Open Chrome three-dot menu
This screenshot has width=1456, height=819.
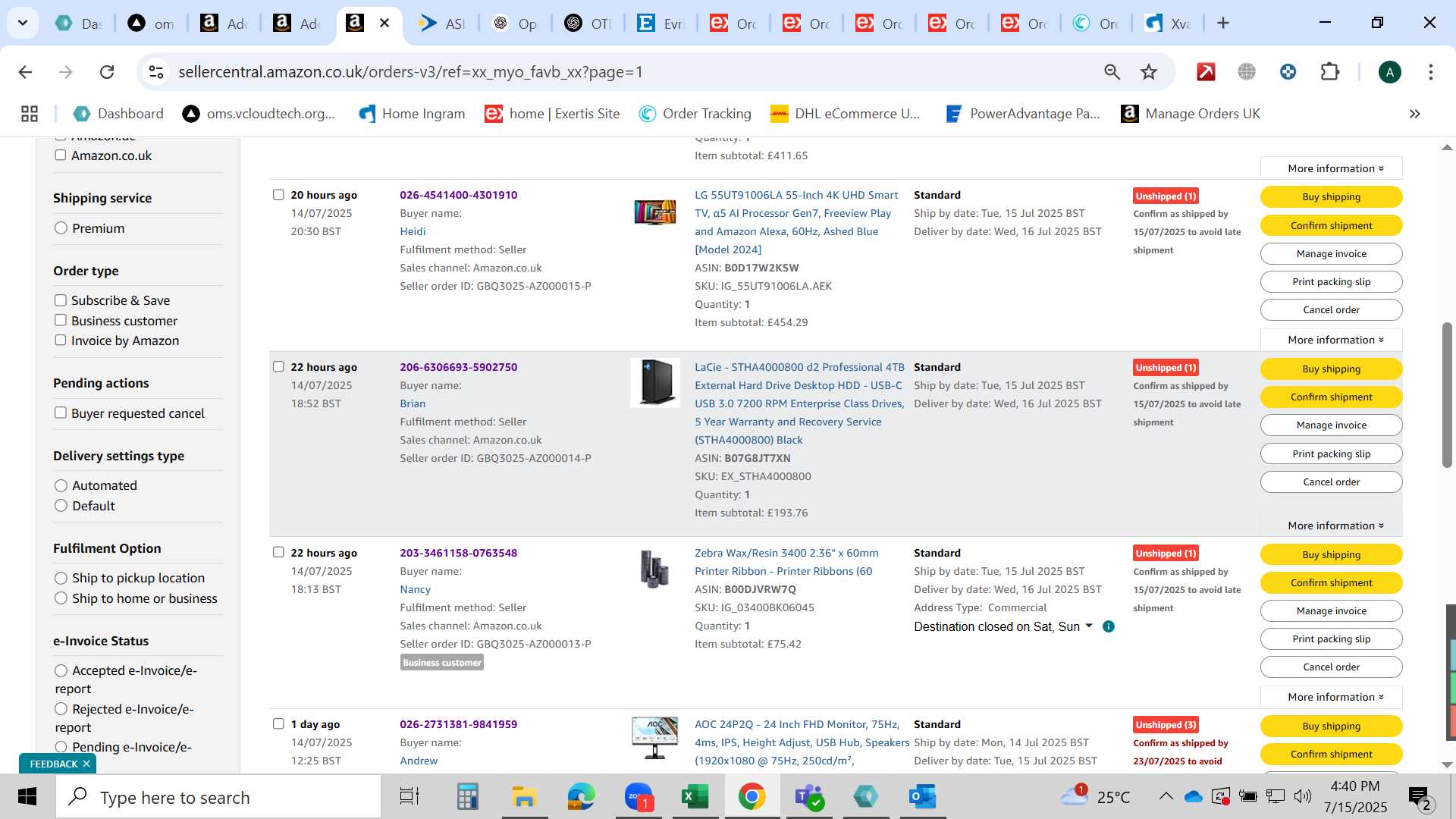click(1431, 72)
